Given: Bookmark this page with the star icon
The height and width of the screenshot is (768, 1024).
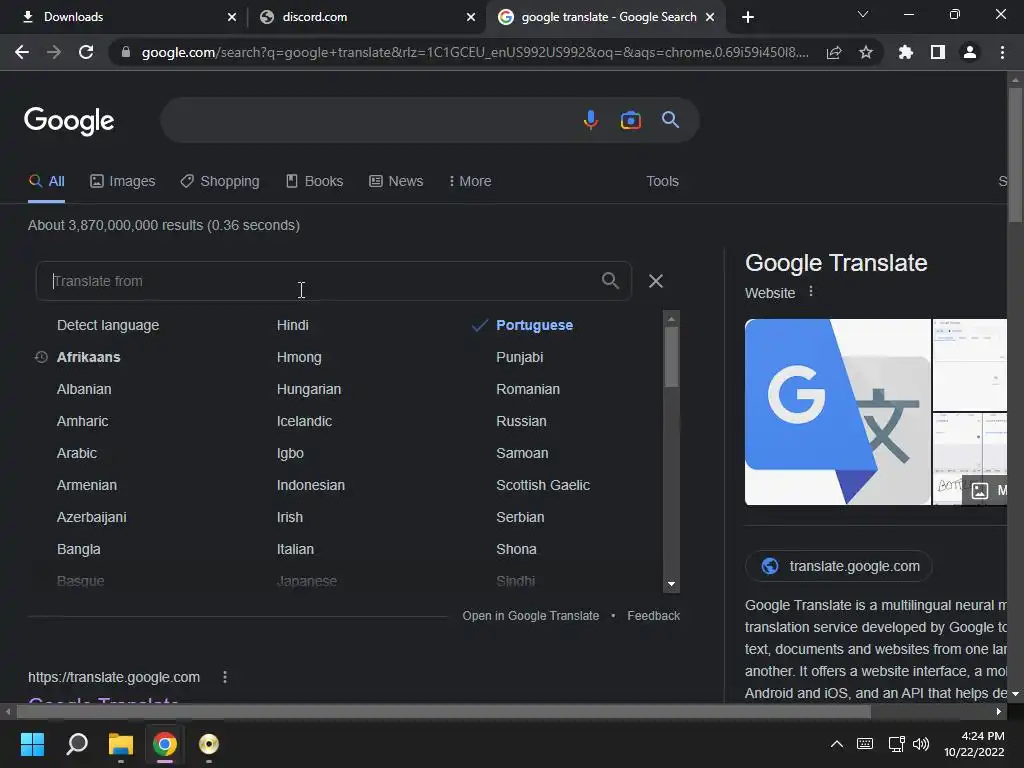Looking at the screenshot, I should 866,52.
